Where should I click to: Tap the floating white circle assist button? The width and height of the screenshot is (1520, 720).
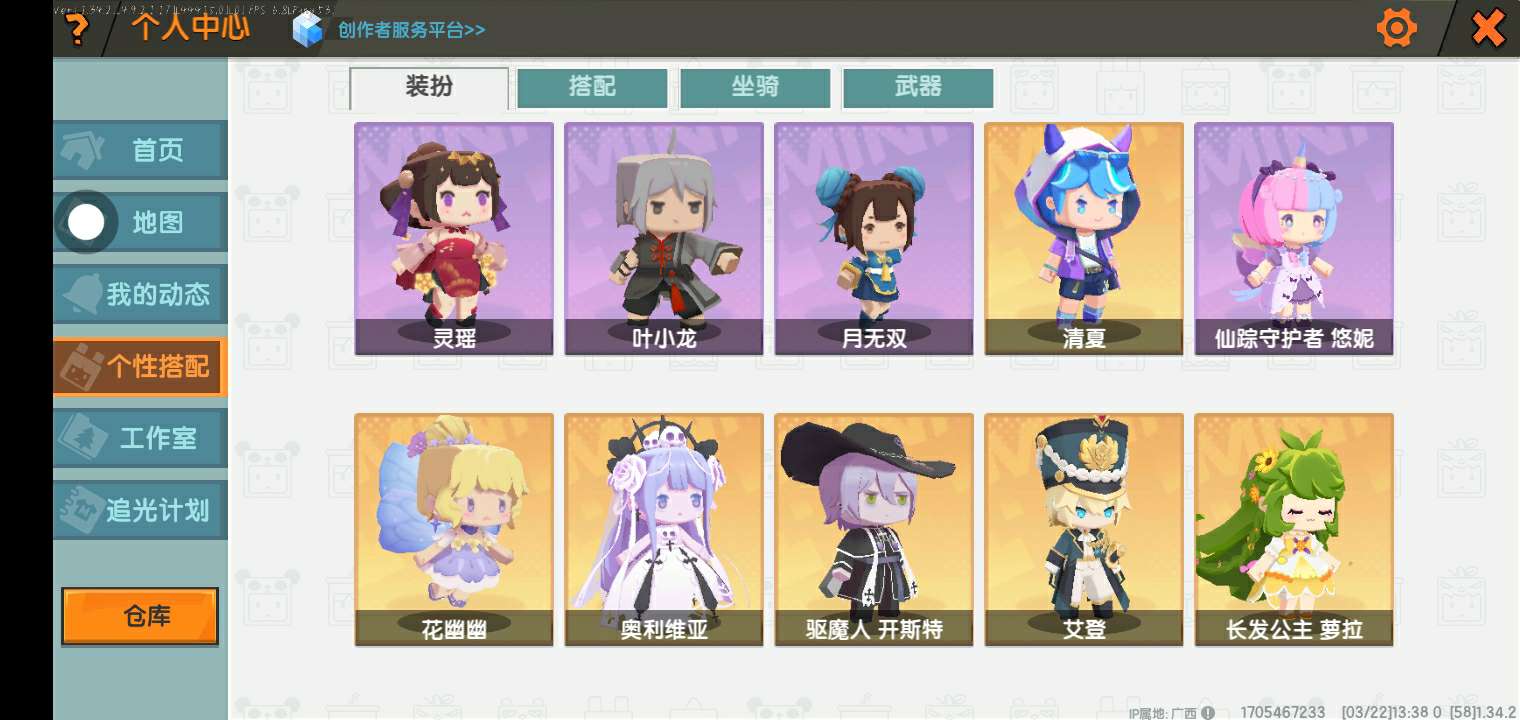[86, 222]
